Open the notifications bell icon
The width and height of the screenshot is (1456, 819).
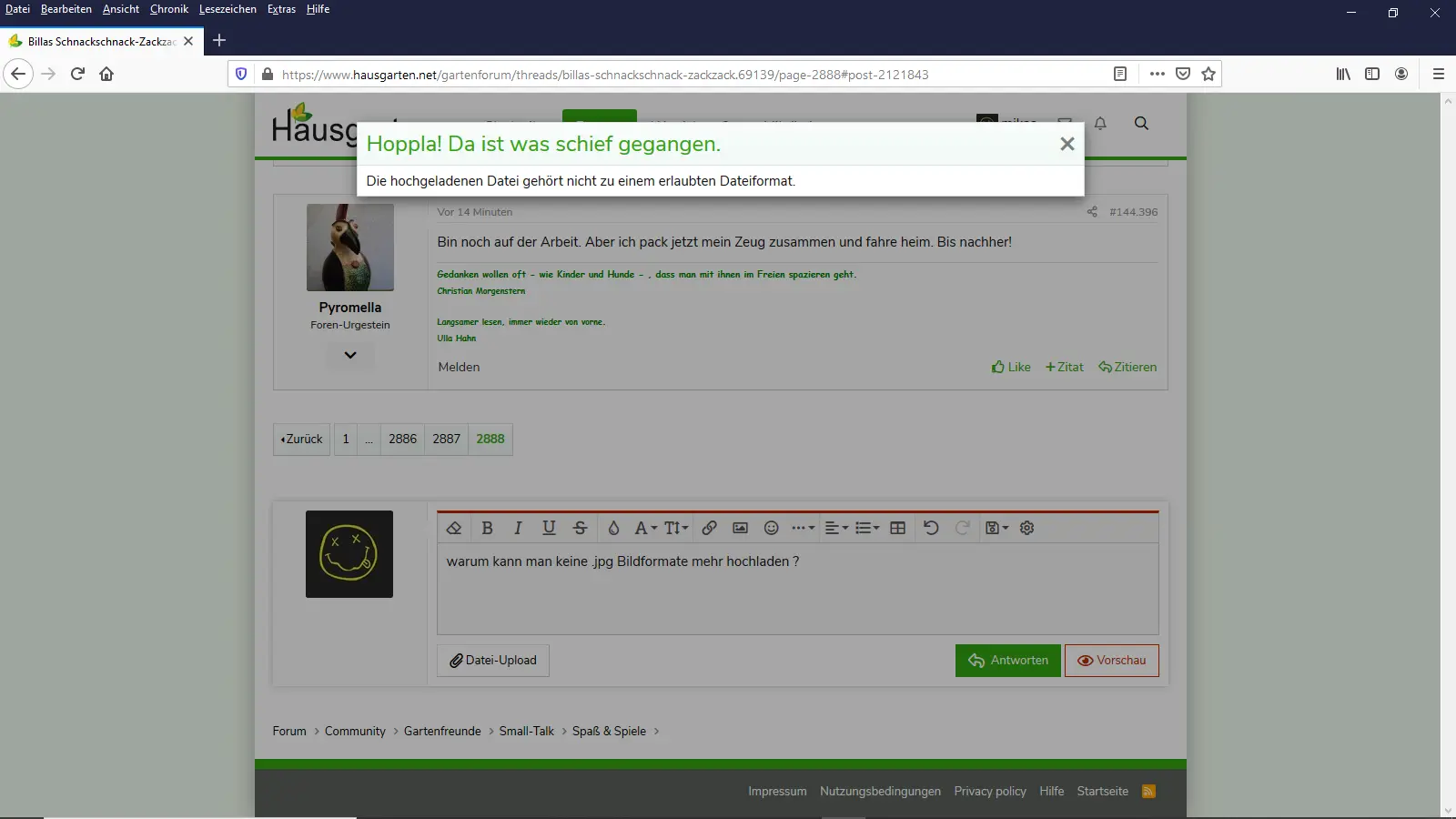coord(1100,124)
